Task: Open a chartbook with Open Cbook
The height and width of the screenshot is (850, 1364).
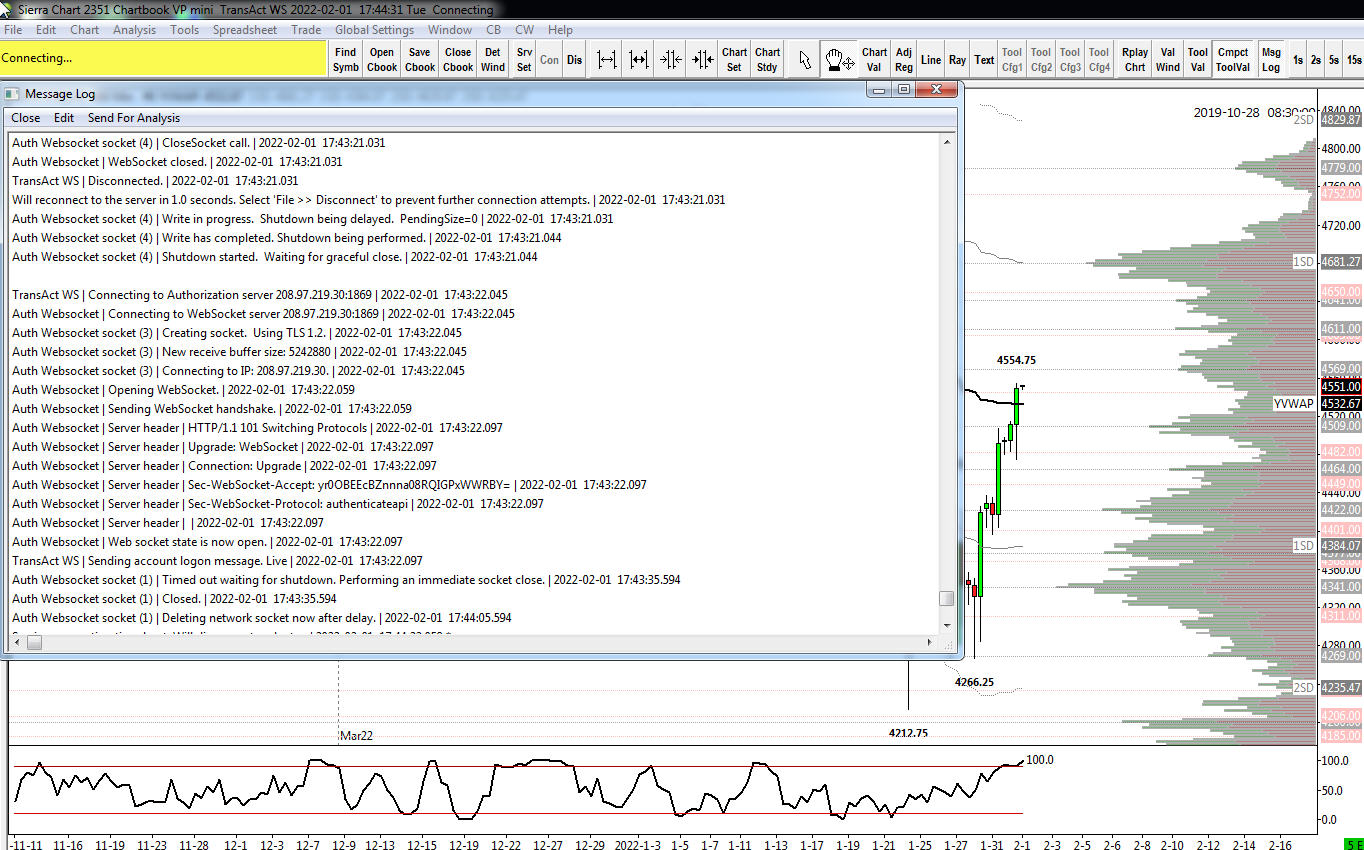Action: (382, 60)
